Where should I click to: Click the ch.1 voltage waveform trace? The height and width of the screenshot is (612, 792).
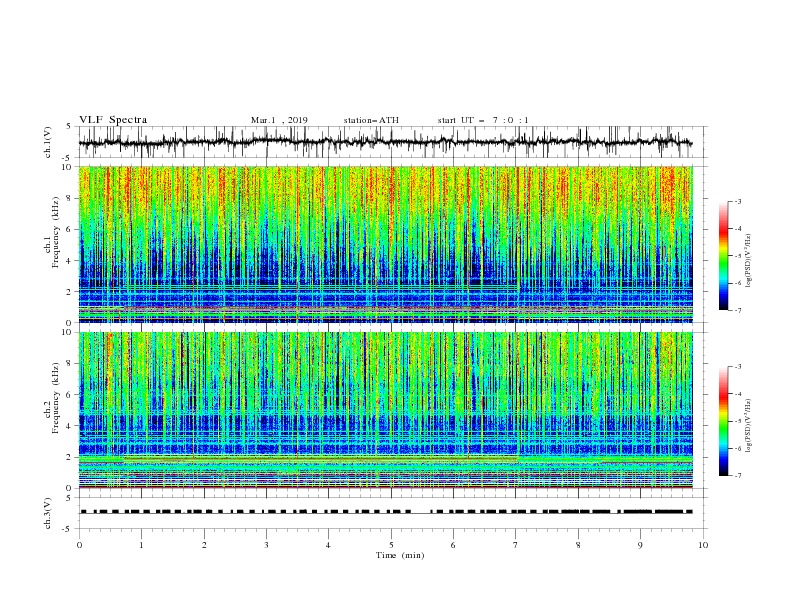tap(385, 142)
